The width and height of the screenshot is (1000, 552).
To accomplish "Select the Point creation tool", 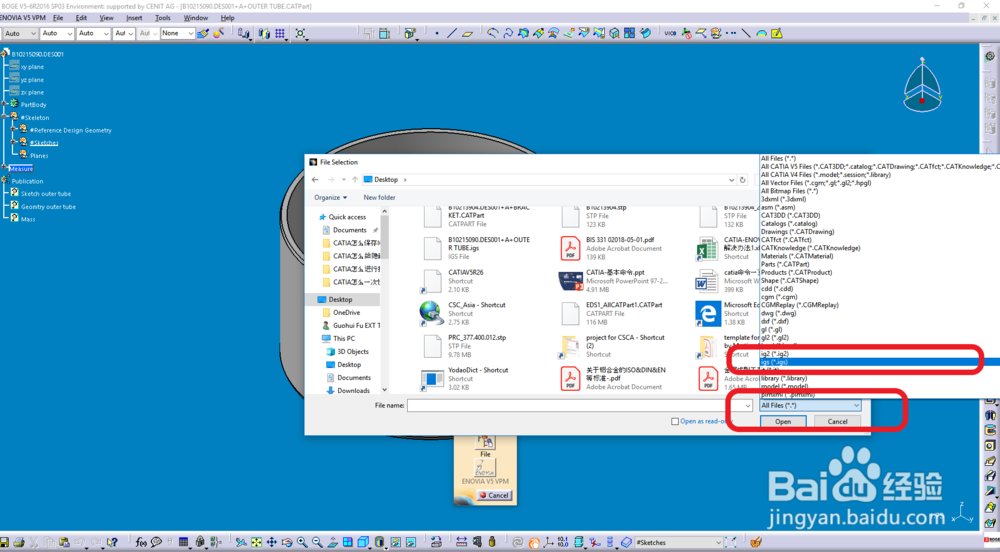I will coord(437,33).
